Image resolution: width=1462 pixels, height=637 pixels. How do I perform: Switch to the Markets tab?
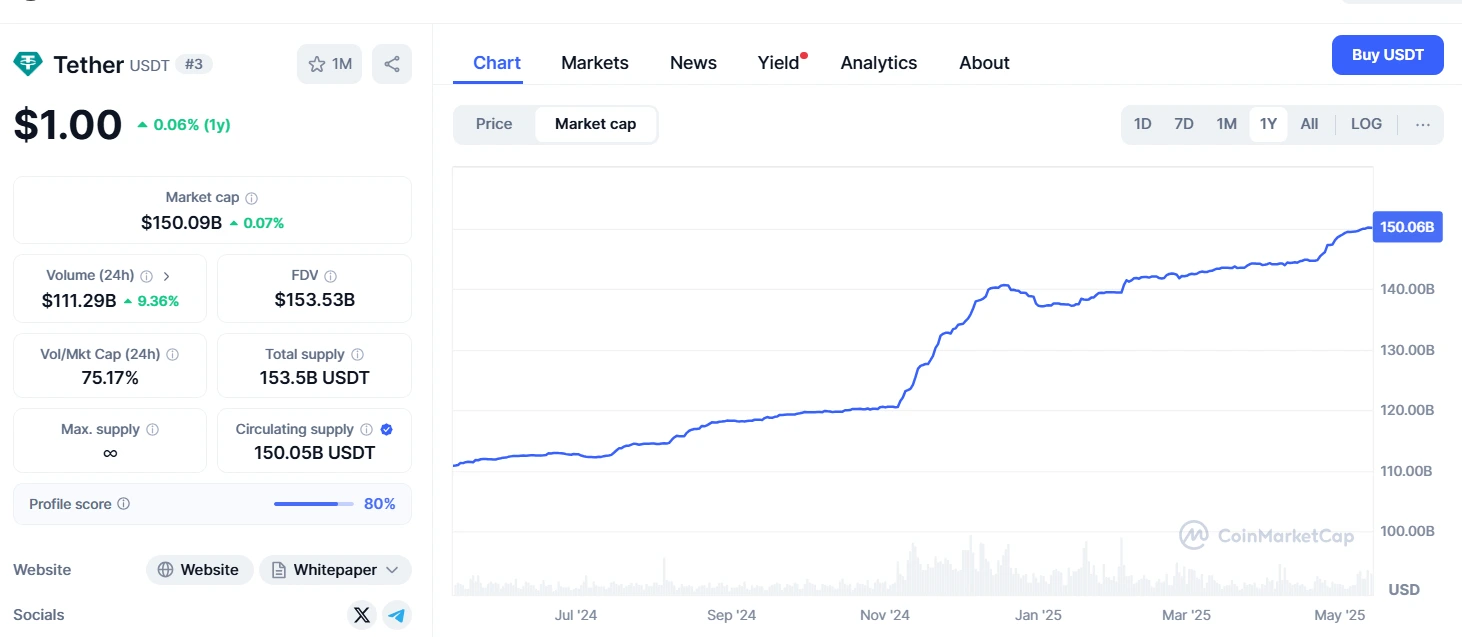[595, 63]
